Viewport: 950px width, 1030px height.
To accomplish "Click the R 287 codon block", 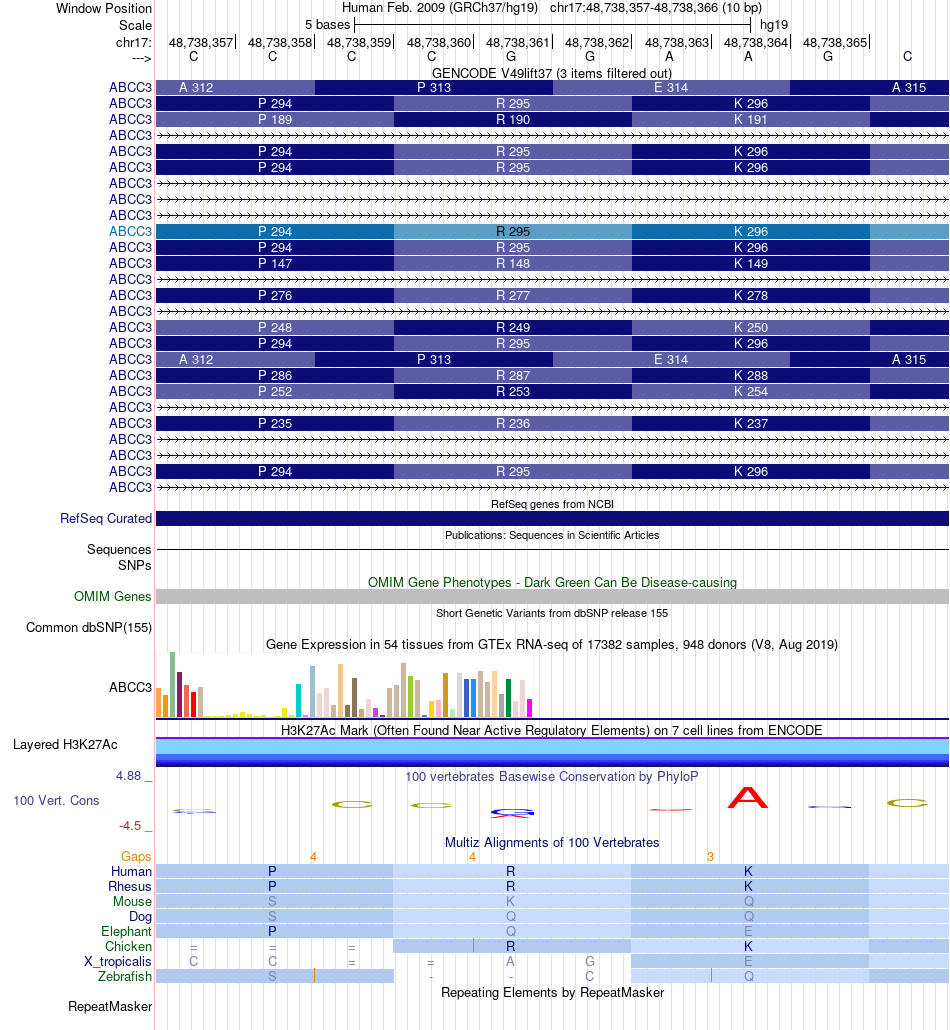I will click(512, 375).
